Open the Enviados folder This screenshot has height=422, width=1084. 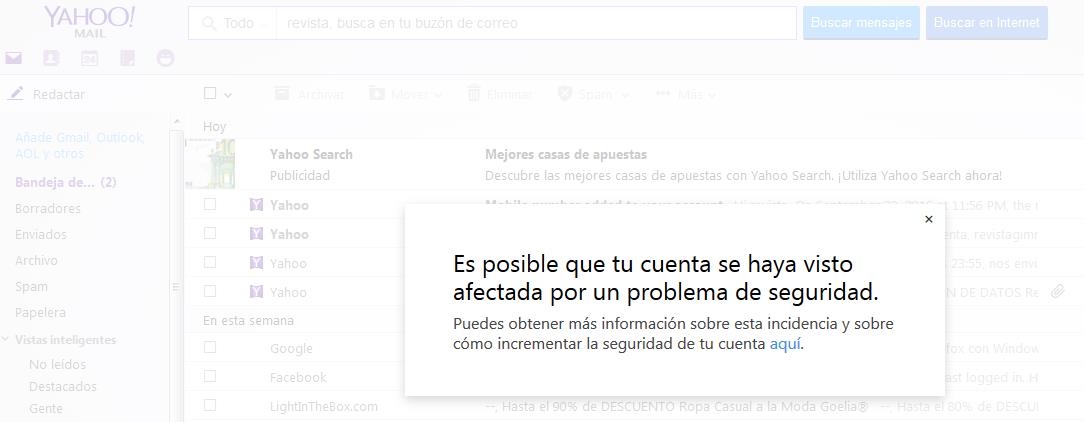[41, 235]
